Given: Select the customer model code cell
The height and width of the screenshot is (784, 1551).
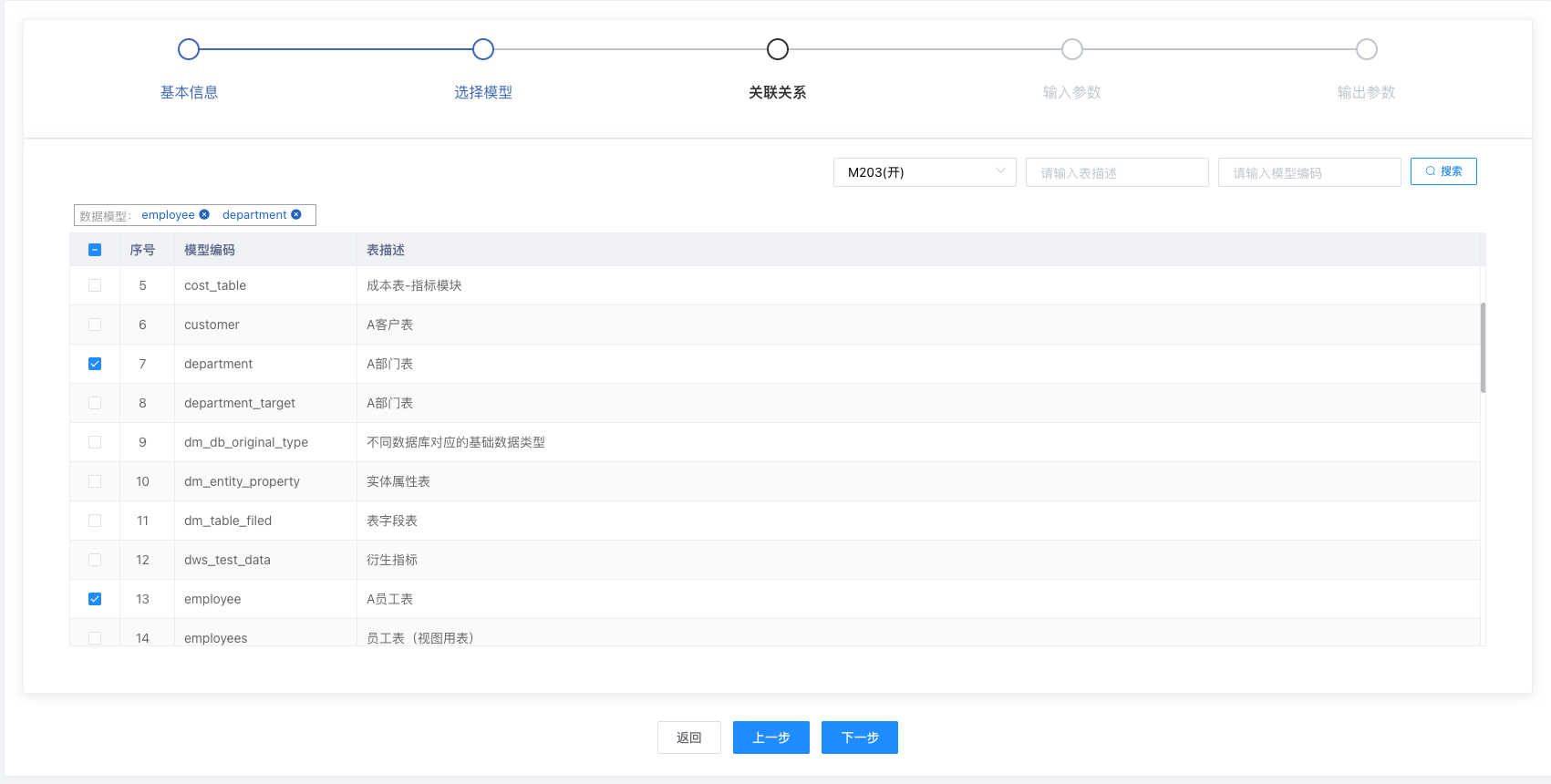Looking at the screenshot, I should click(x=265, y=325).
